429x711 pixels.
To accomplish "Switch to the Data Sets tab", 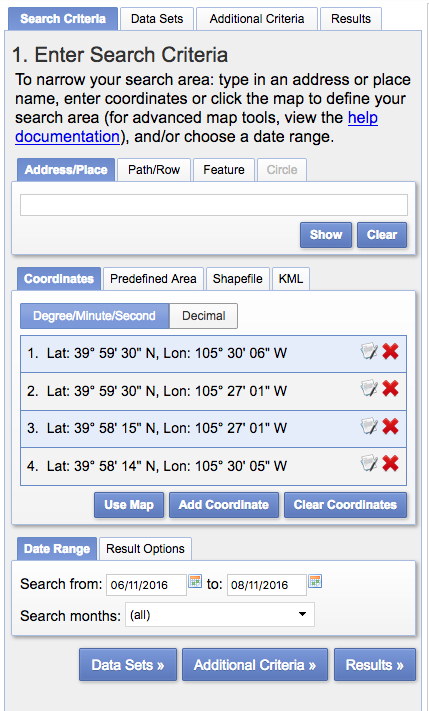I will click(x=157, y=19).
